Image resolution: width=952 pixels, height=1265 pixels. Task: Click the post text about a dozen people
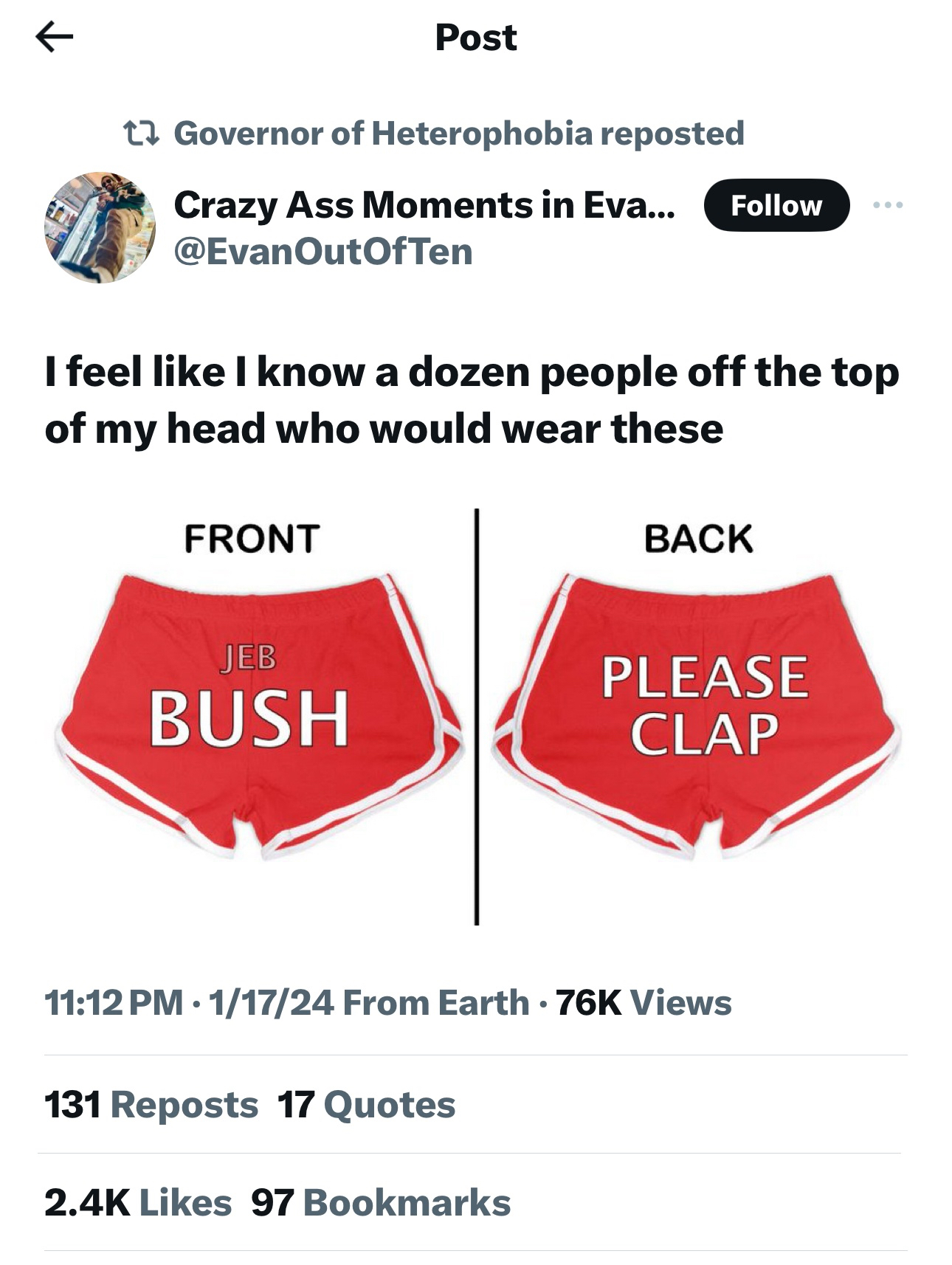click(x=471, y=399)
